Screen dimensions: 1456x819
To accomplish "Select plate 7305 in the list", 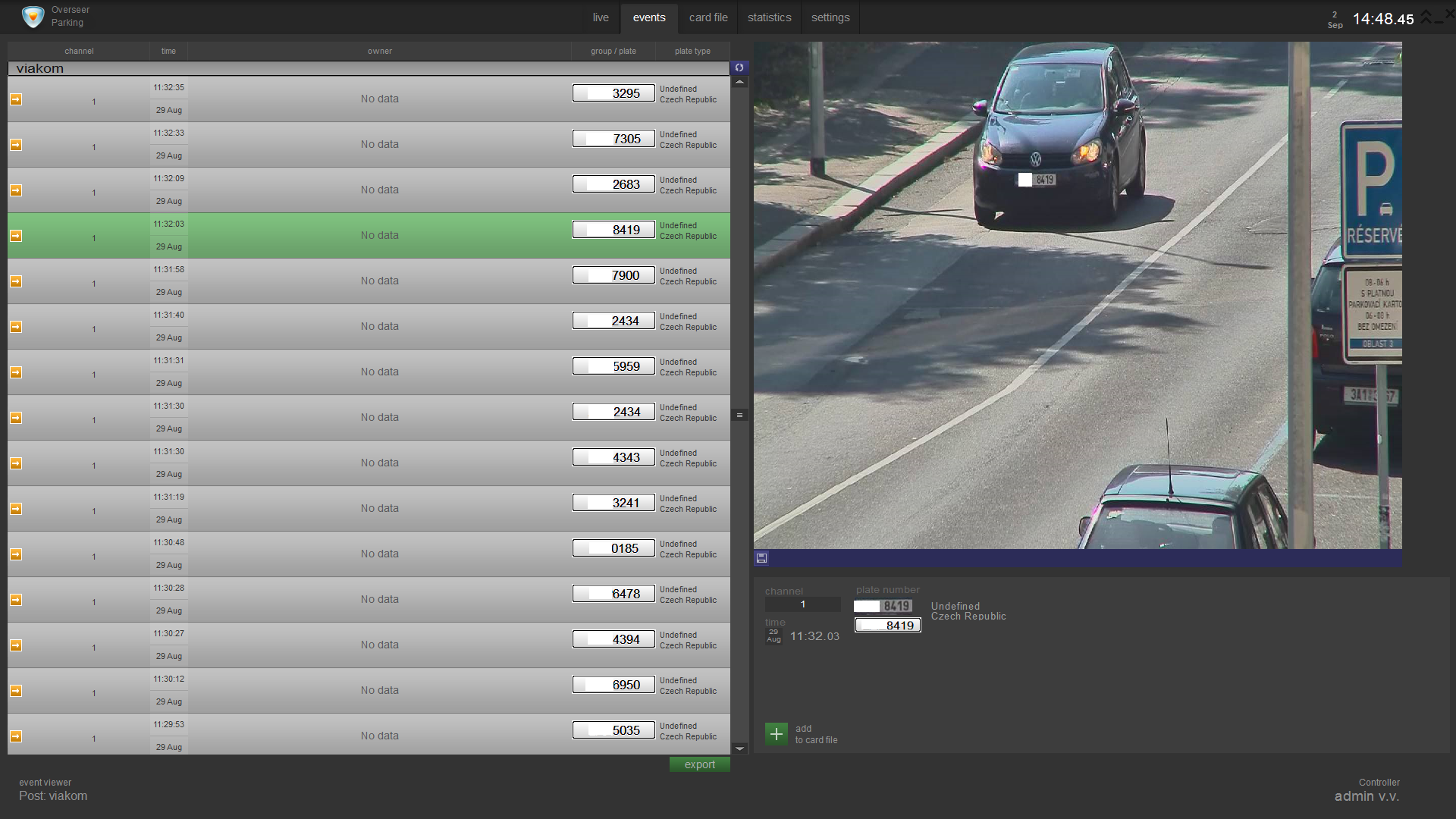I will coord(613,139).
